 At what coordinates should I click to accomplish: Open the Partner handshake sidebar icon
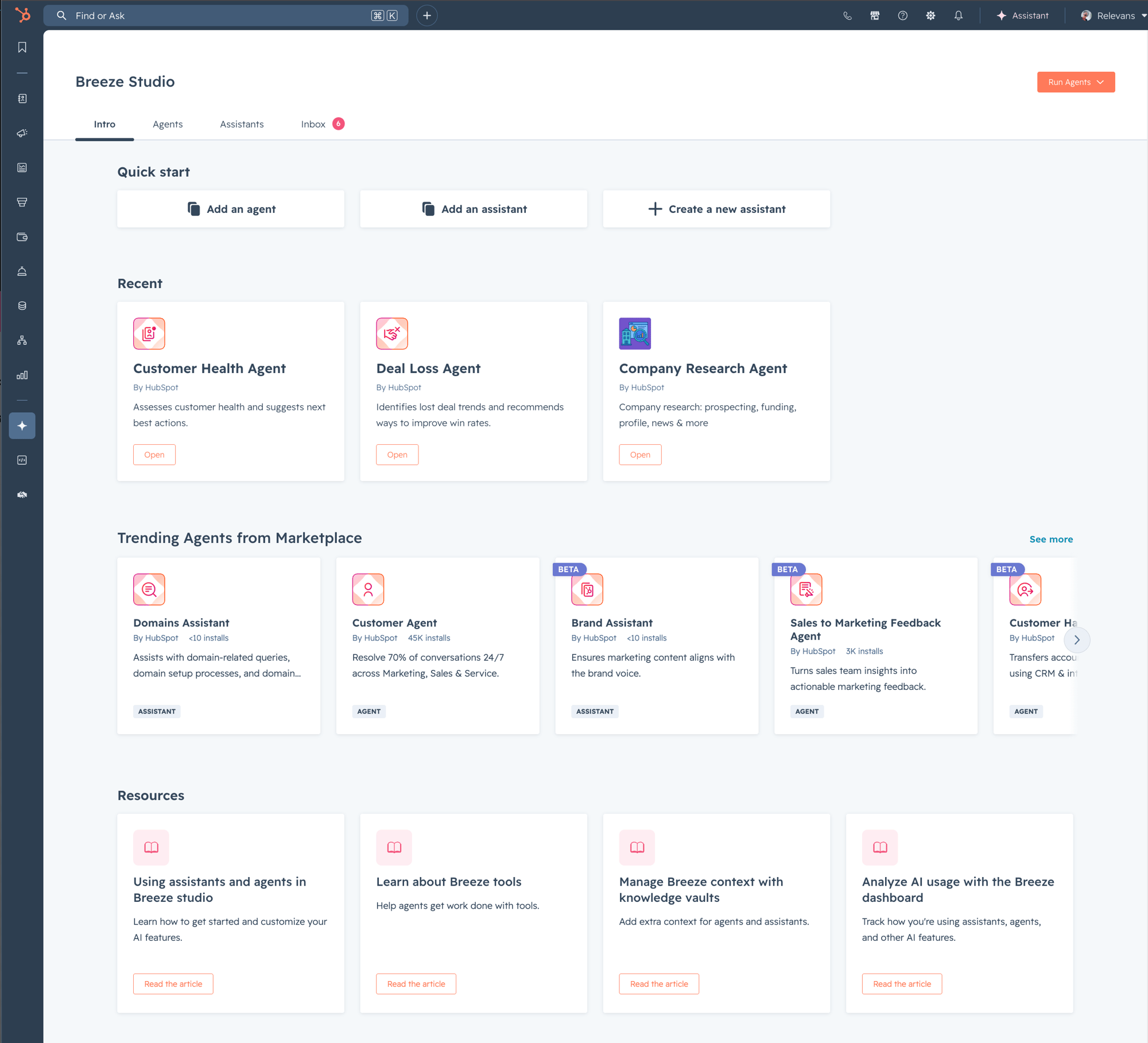[22, 495]
